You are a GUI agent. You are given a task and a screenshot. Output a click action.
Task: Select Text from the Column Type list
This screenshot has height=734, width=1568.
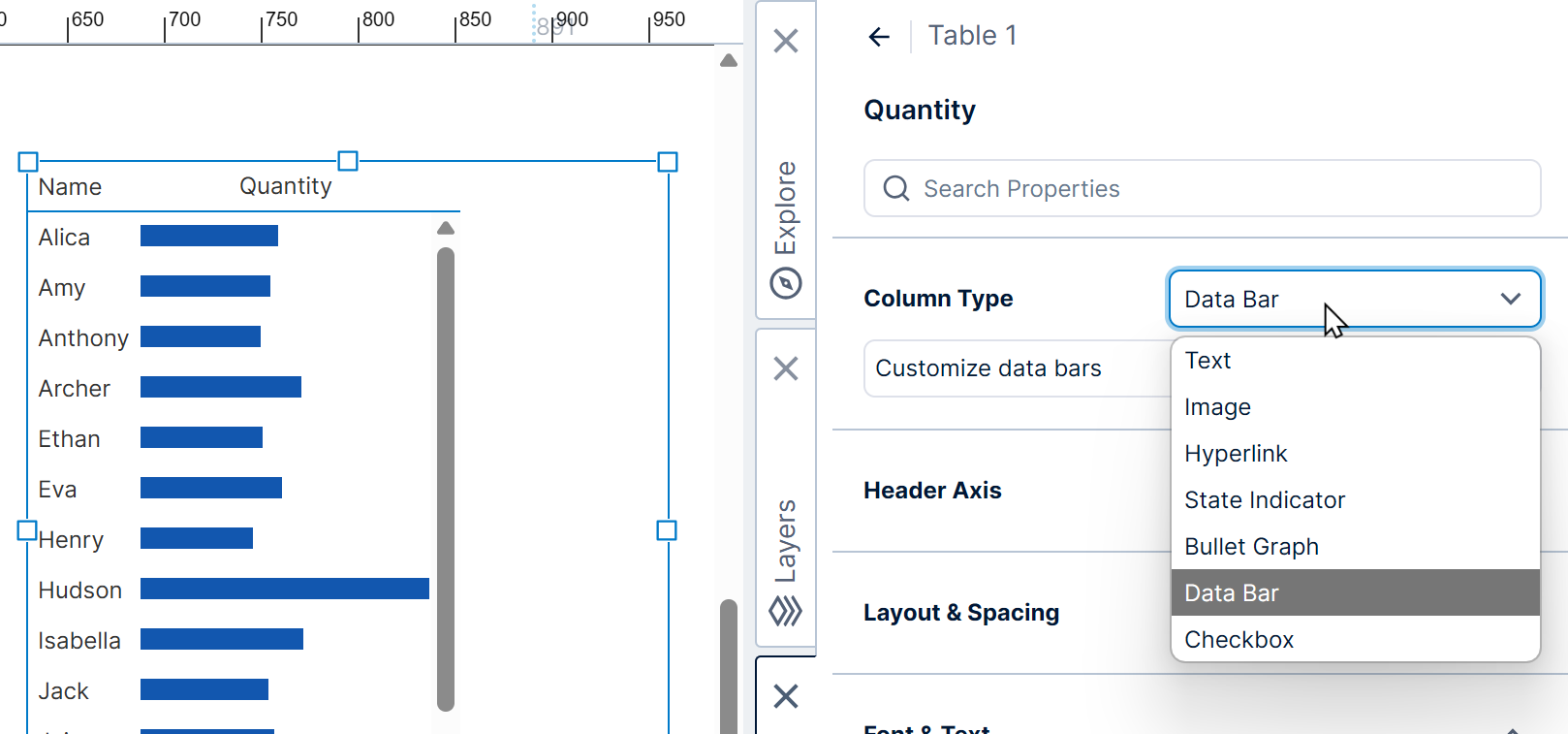pyautogui.click(x=1207, y=360)
